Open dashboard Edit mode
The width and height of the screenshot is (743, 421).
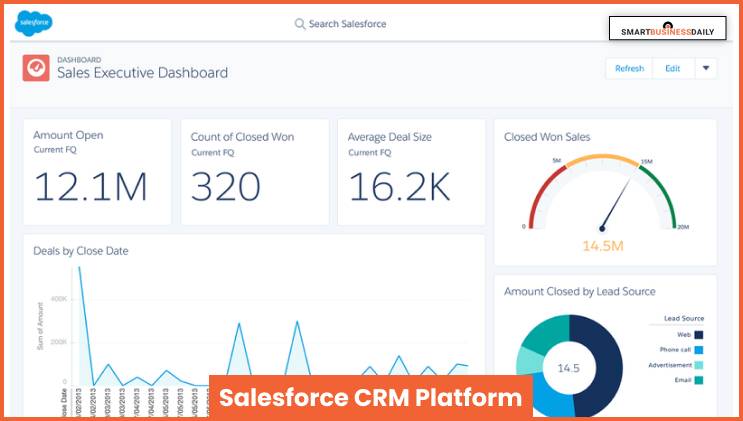click(x=673, y=68)
